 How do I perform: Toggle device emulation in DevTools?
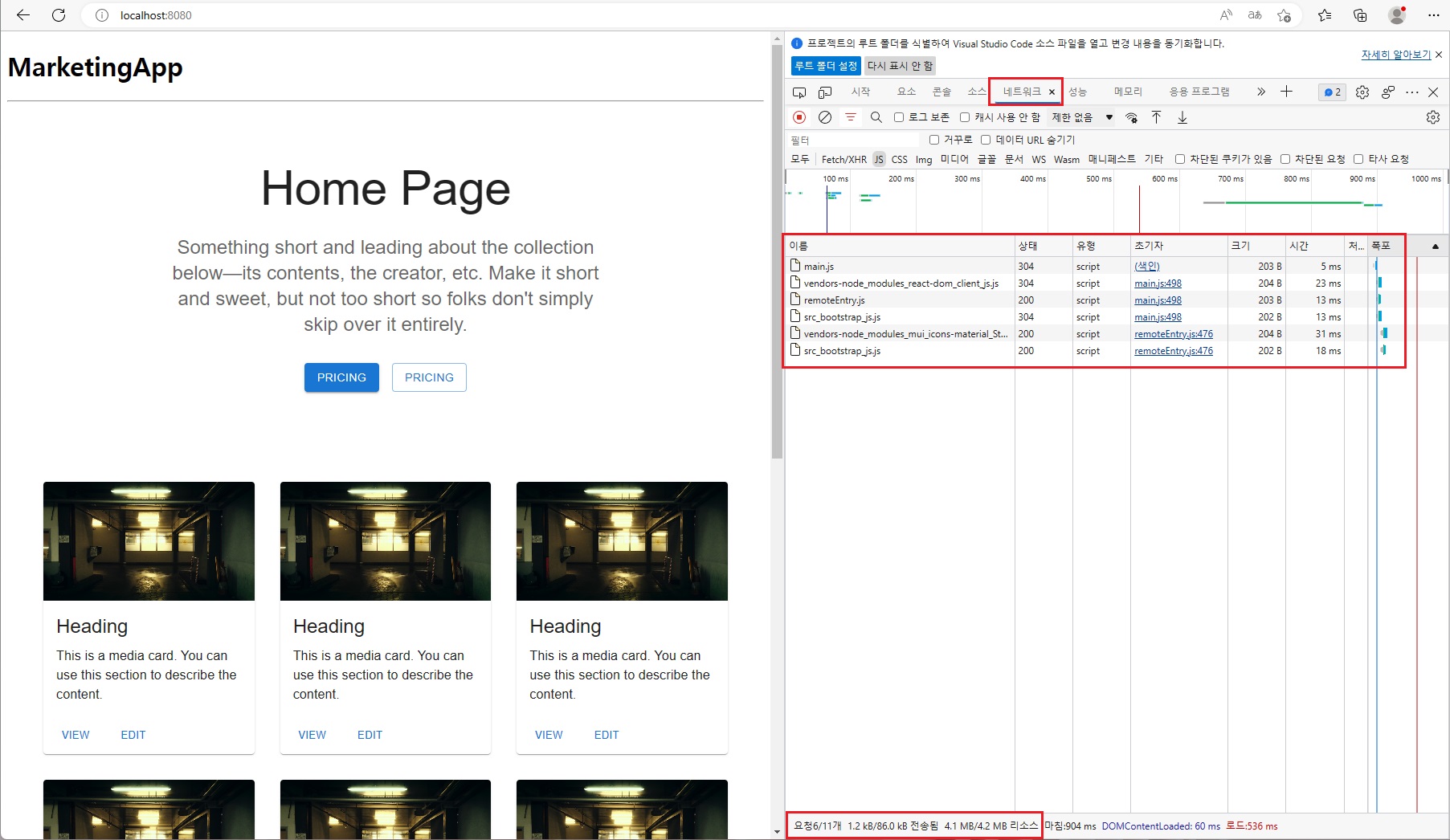pos(825,92)
